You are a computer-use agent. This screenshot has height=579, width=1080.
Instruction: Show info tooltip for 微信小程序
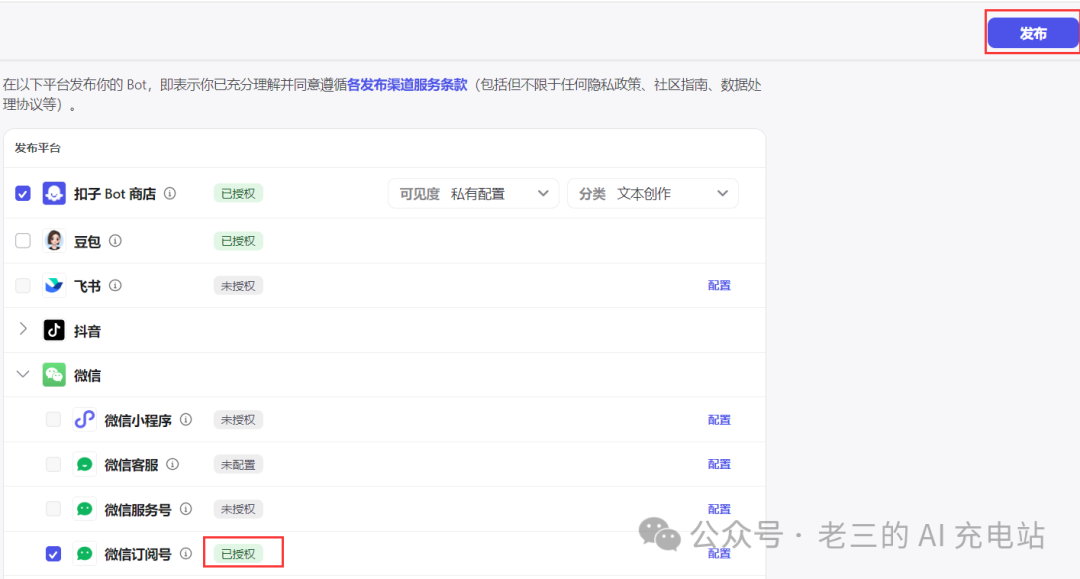[x=186, y=419]
